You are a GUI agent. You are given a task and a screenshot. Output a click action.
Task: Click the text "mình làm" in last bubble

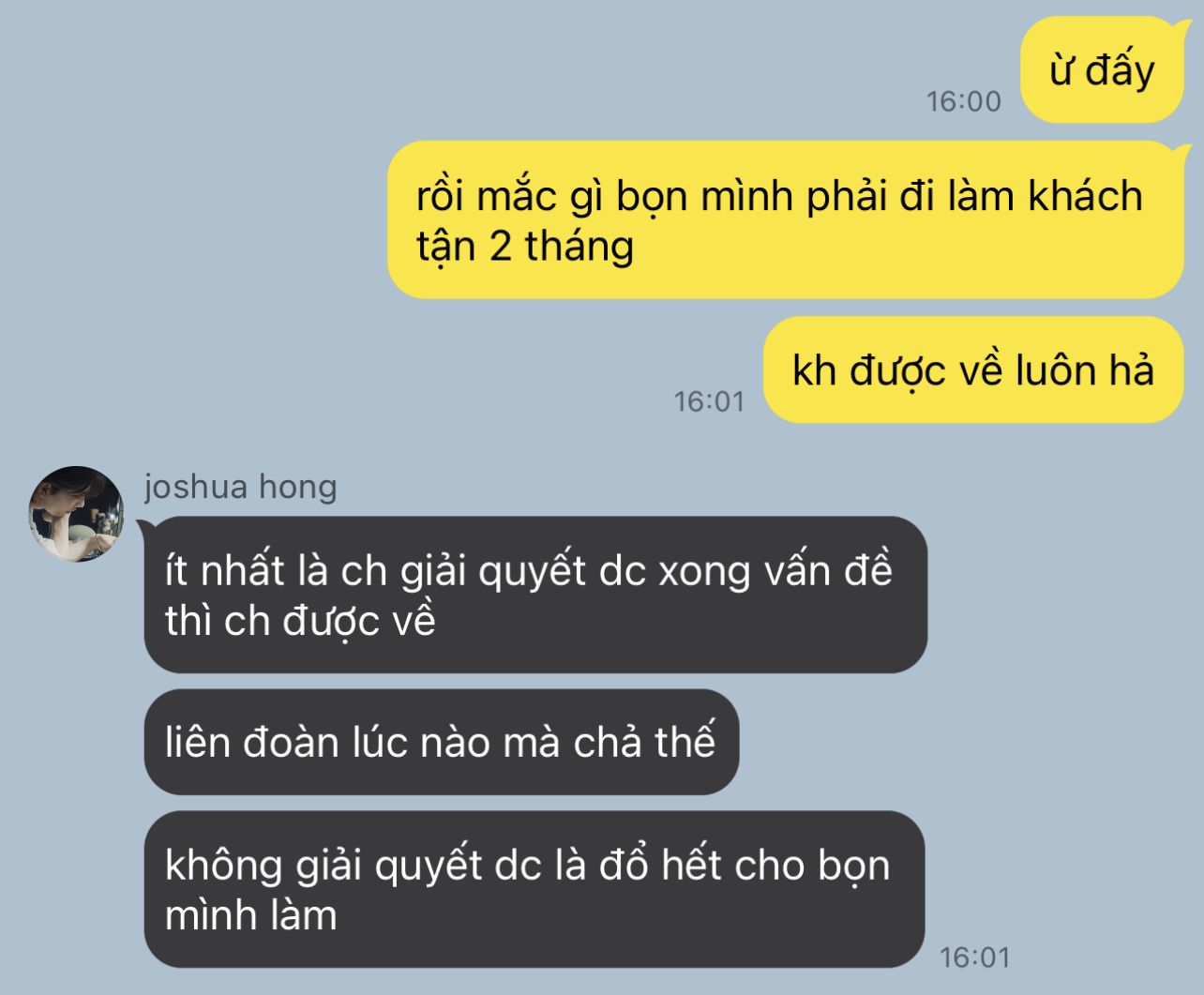pos(251,915)
